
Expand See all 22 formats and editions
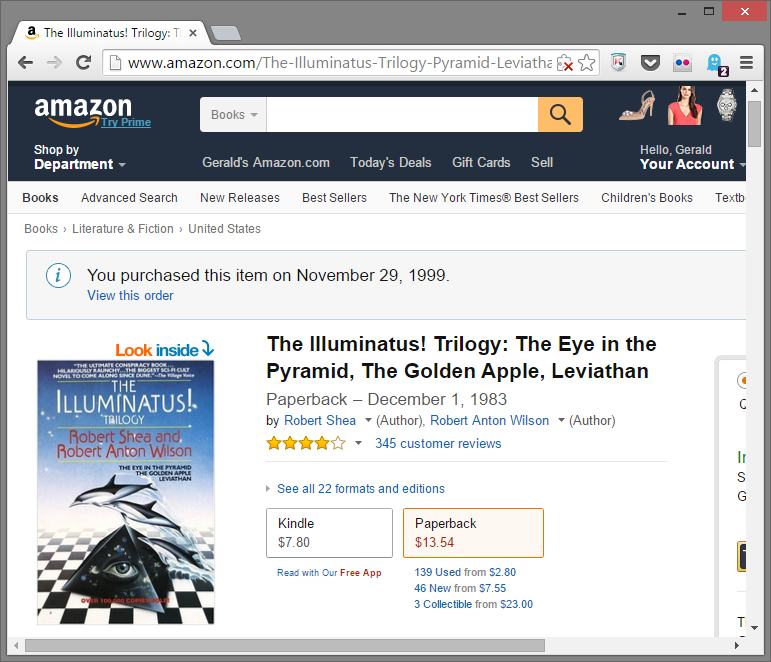(360, 489)
